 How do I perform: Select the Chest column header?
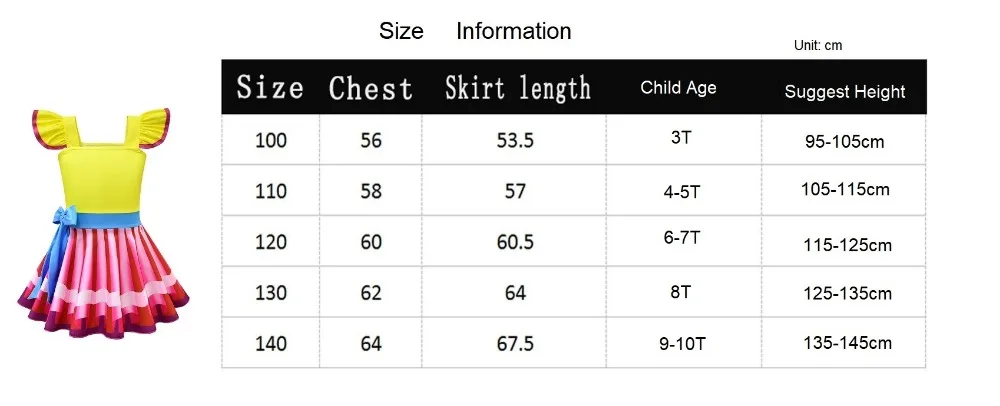371,87
